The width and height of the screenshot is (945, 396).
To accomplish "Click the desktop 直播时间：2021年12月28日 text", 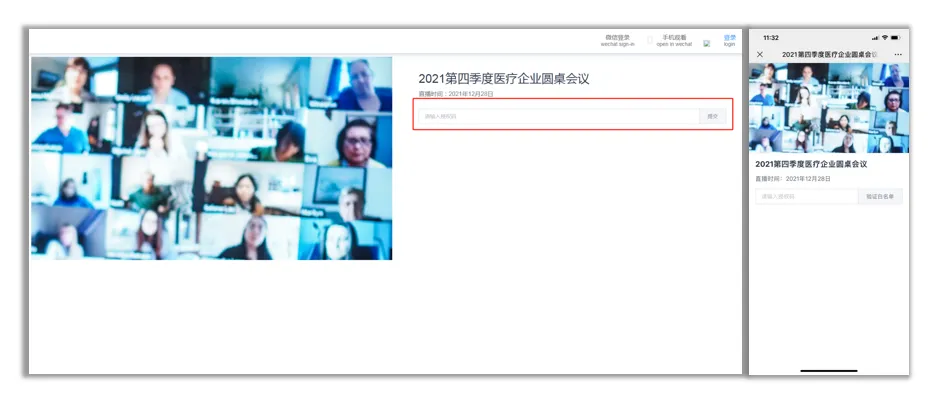I will (456, 94).
